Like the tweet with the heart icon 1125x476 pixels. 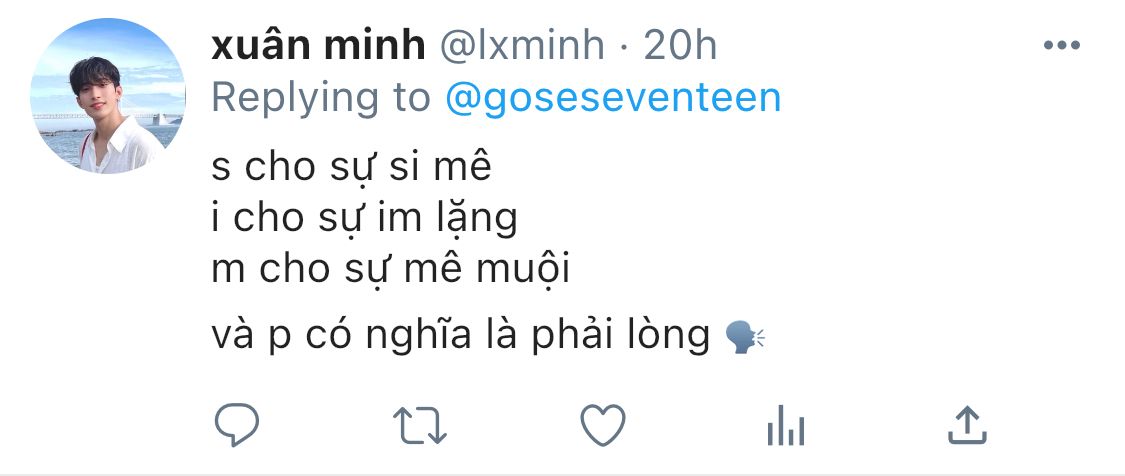point(603,426)
